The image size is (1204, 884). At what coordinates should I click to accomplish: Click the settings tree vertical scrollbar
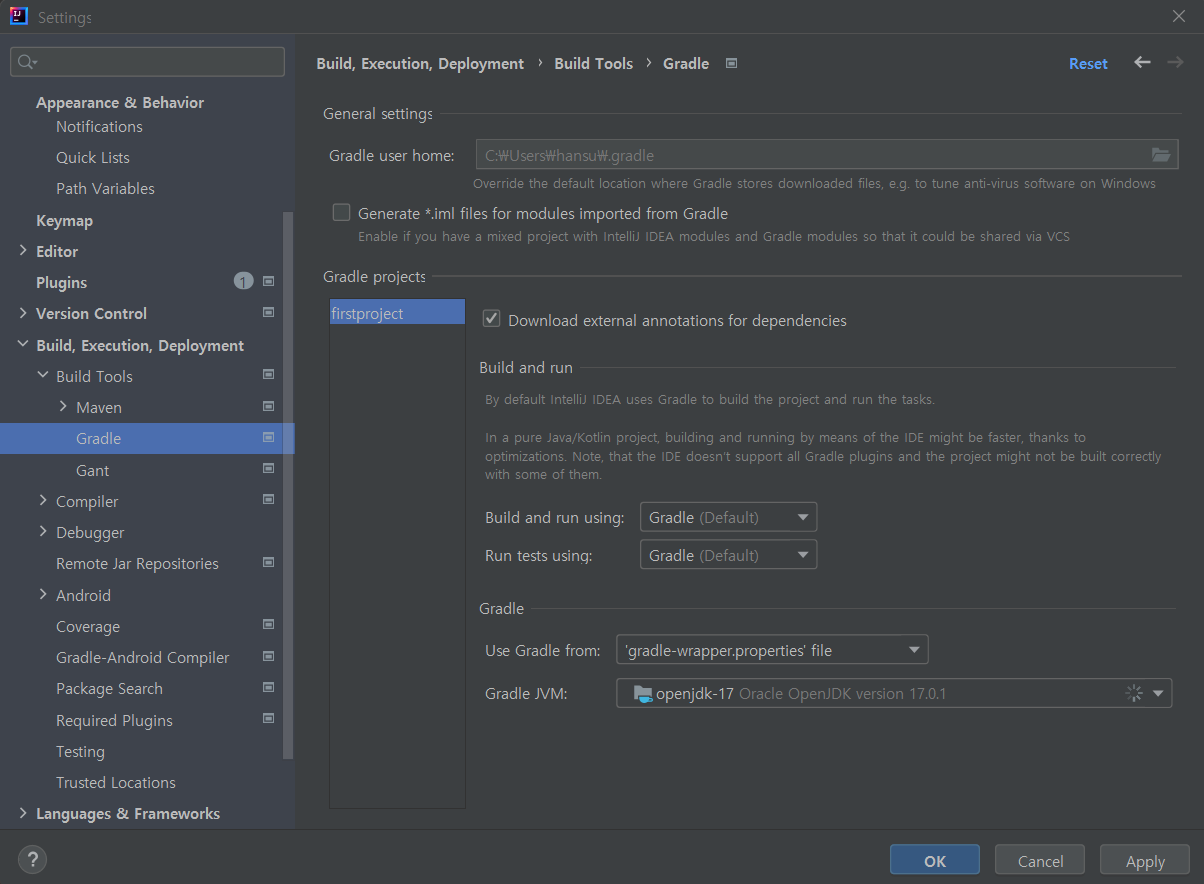point(289,485)
